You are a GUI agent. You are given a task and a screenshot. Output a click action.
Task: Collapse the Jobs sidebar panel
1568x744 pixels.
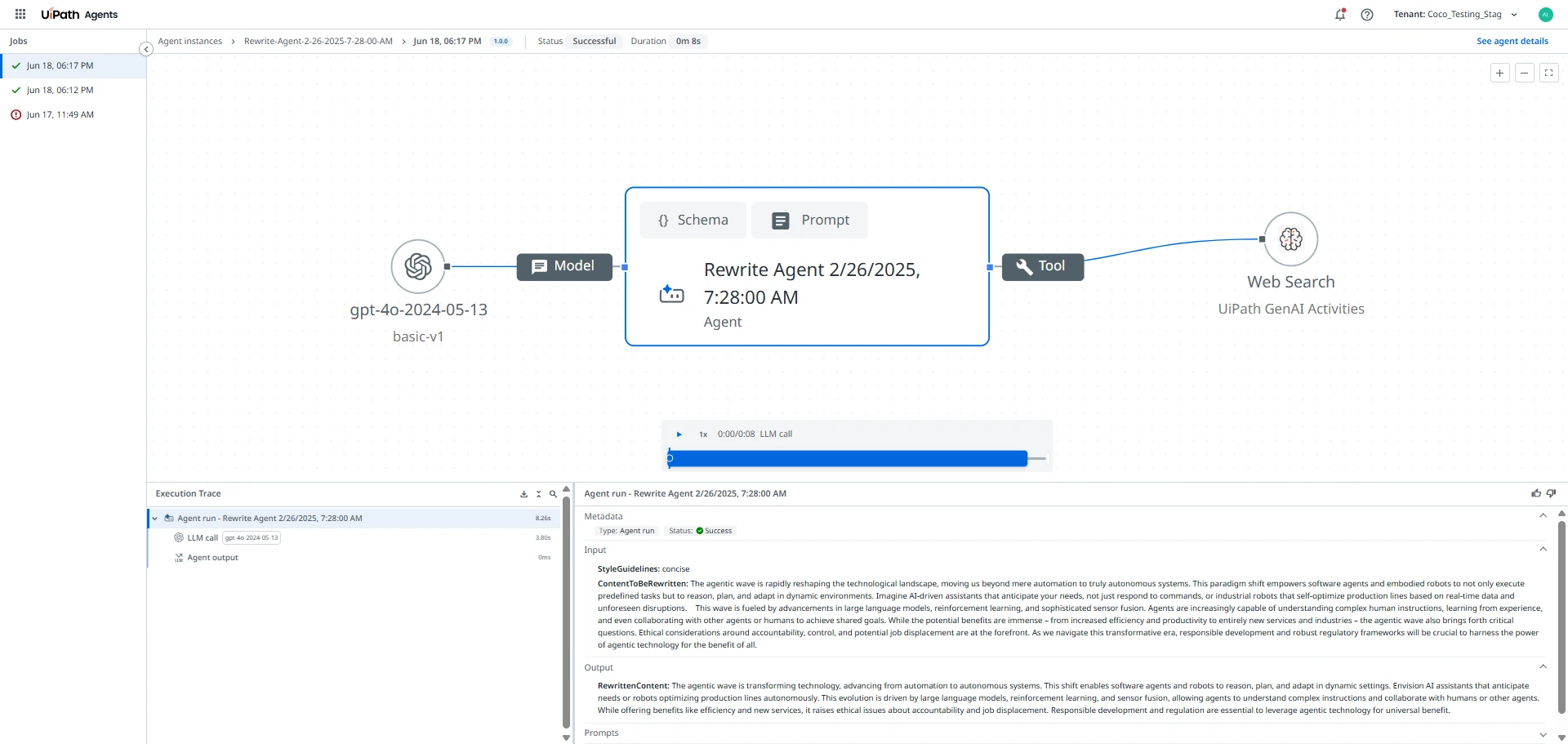click(146, 49)
